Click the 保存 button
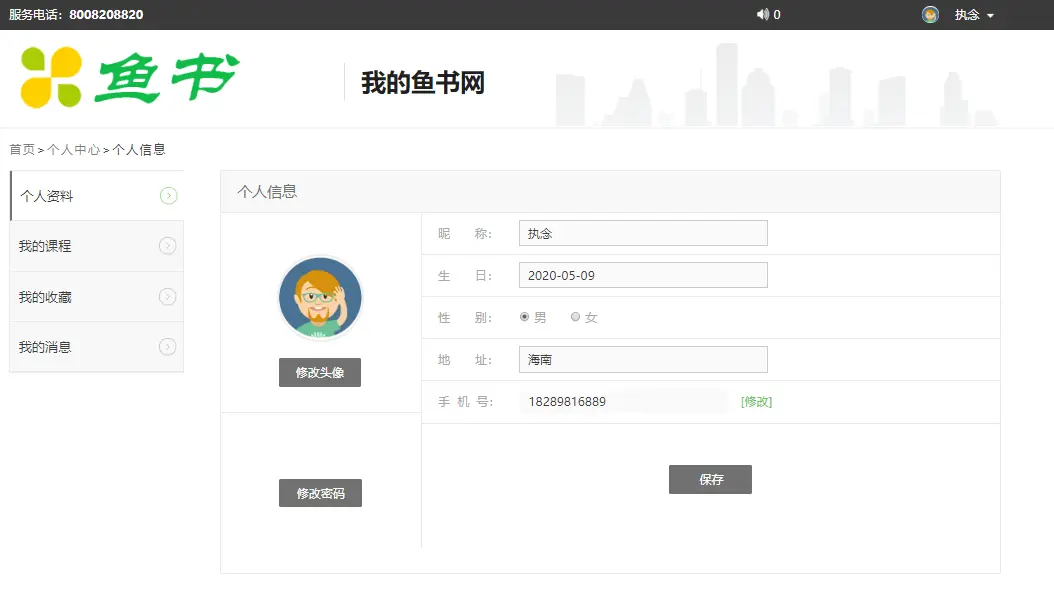 point(711,479)
